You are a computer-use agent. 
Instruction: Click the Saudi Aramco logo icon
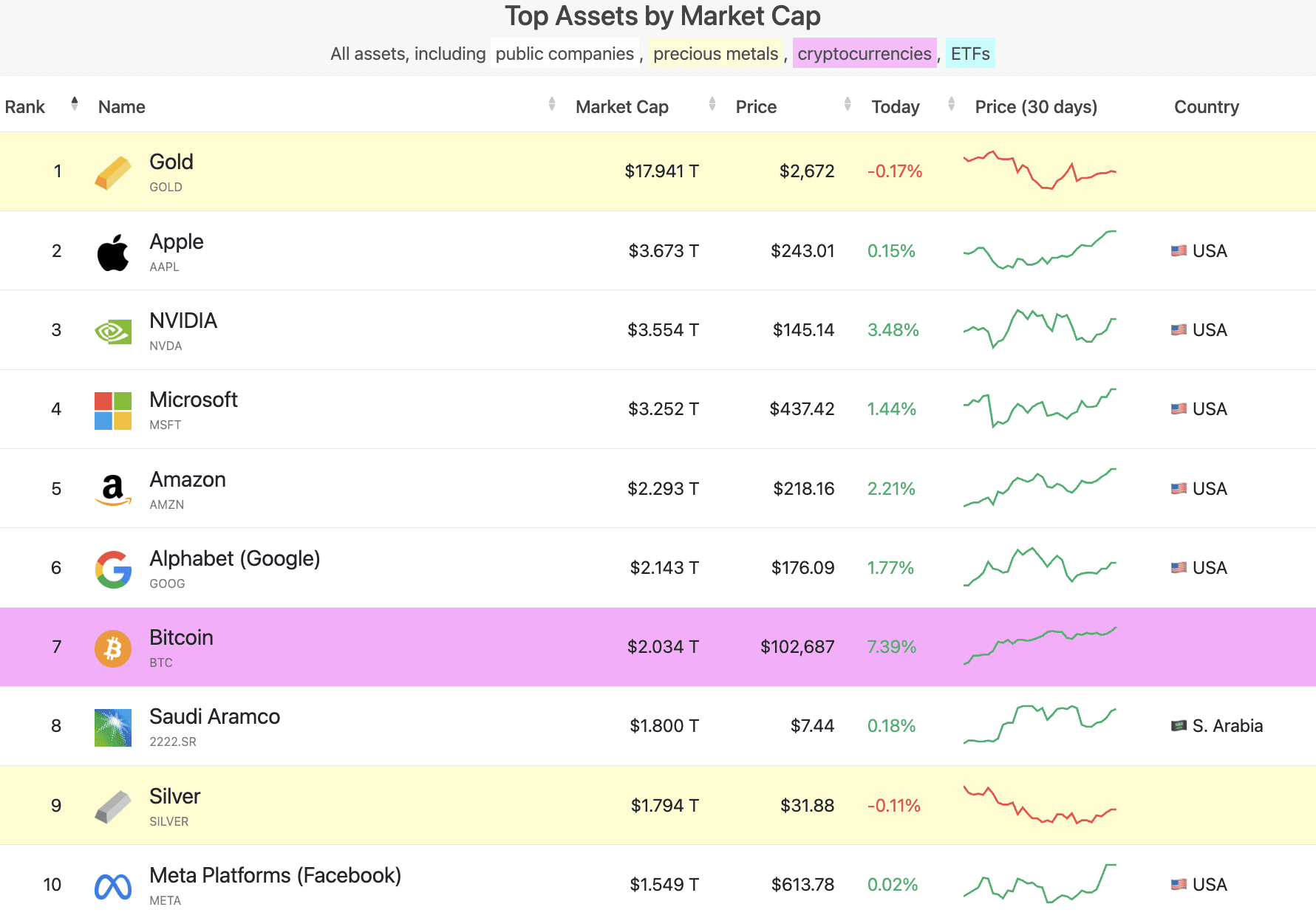(x=113, y=727)
